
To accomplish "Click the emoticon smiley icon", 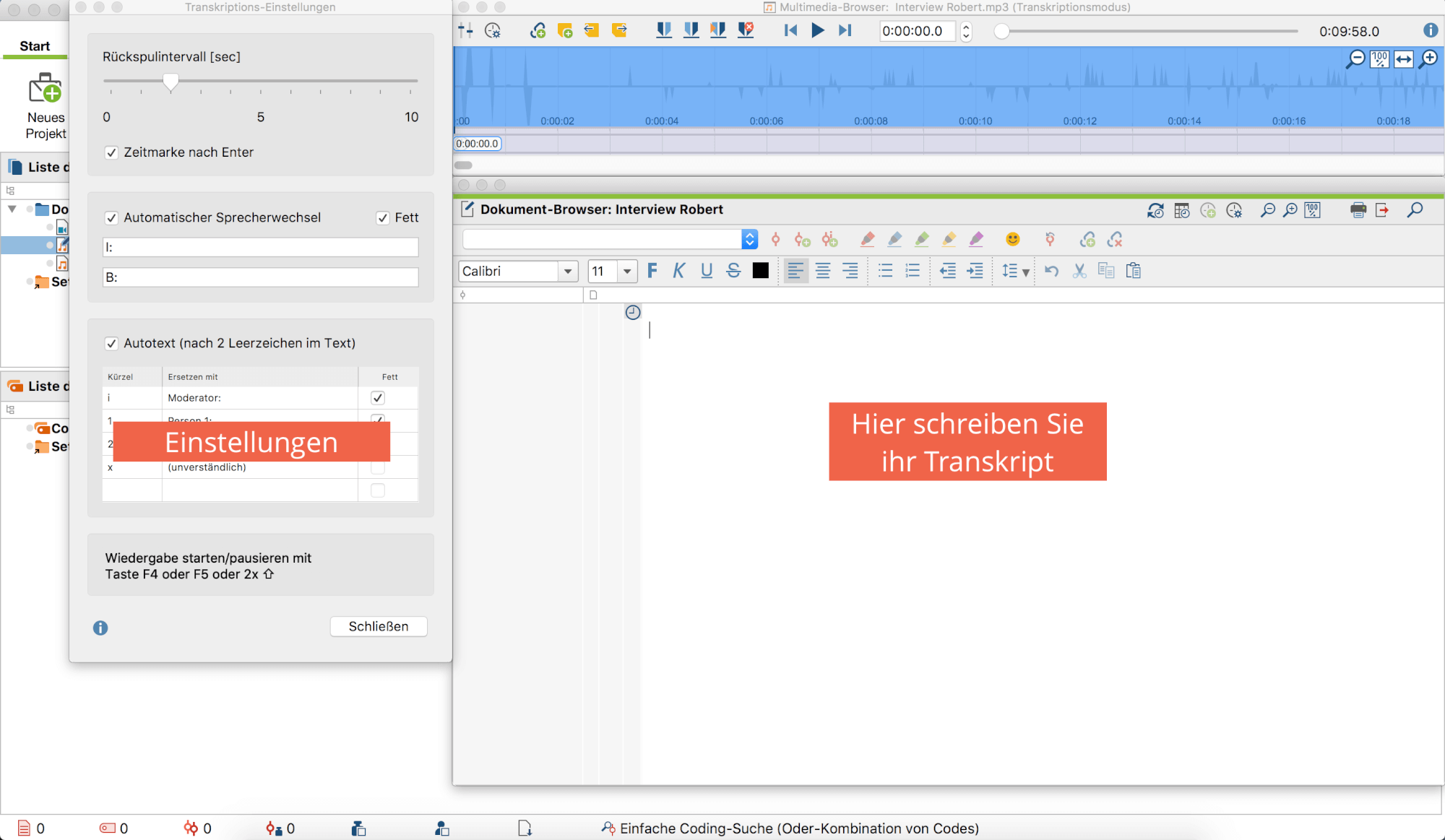I will [x=1012, y=240].
